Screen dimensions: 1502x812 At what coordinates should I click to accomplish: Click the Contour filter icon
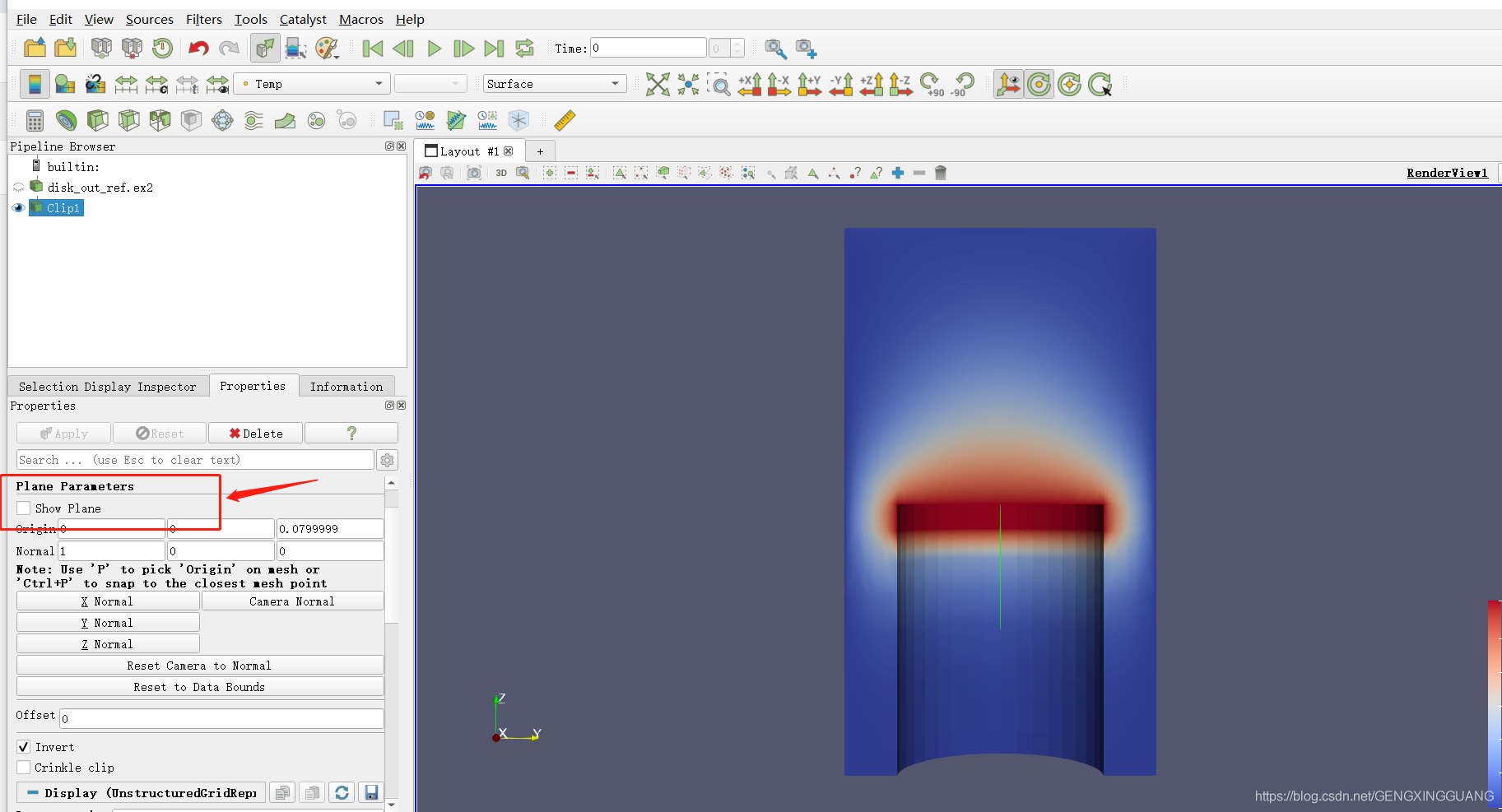click(67, 121)
